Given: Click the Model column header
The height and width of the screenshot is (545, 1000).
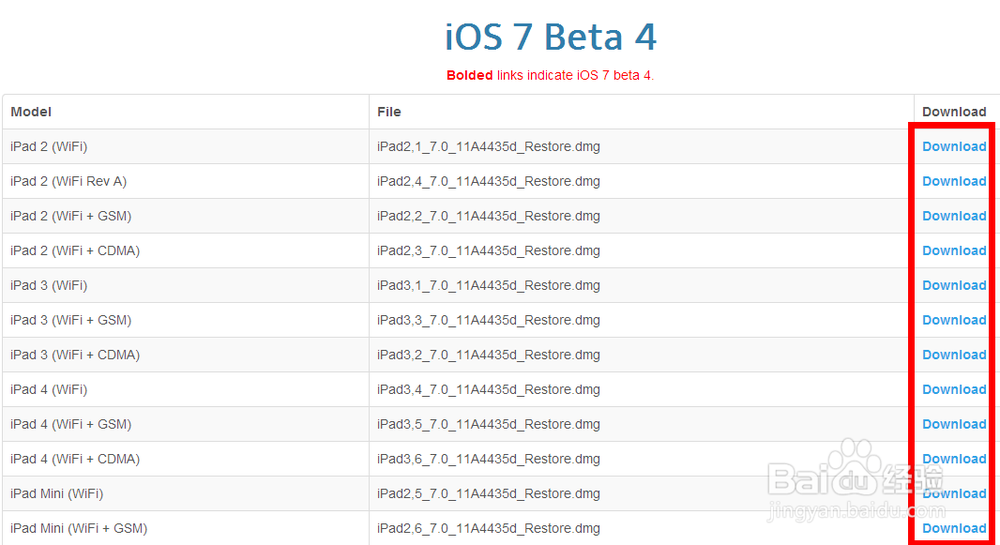Looking at the screenshot, I should pos(31,112).
